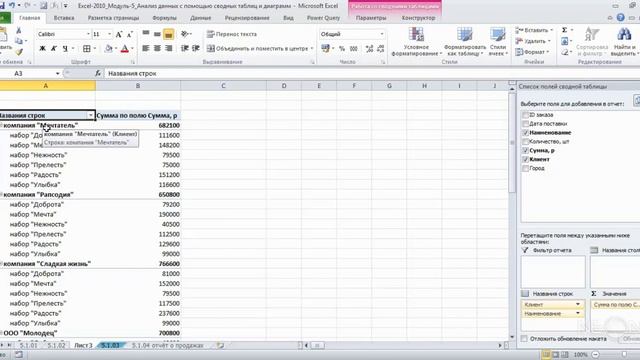Click the Удалить cells button

(533, 41)
